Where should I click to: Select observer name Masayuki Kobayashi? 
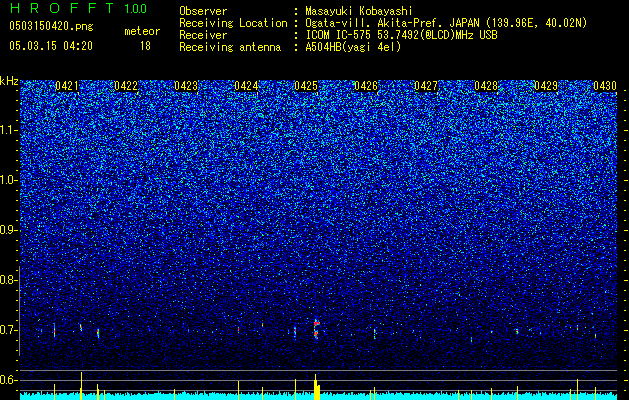pos(359,11)
